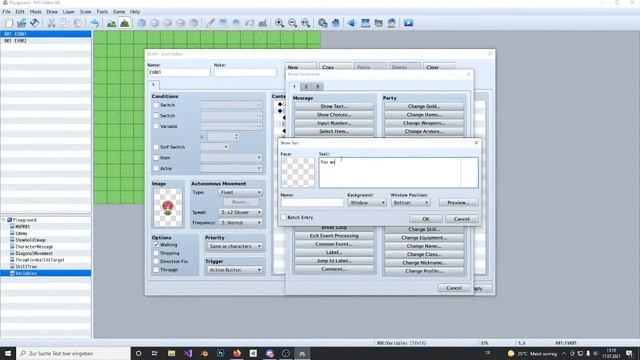Check the Stepping option
The height and width of the screenshot is (360, 640).
(156, 253)
